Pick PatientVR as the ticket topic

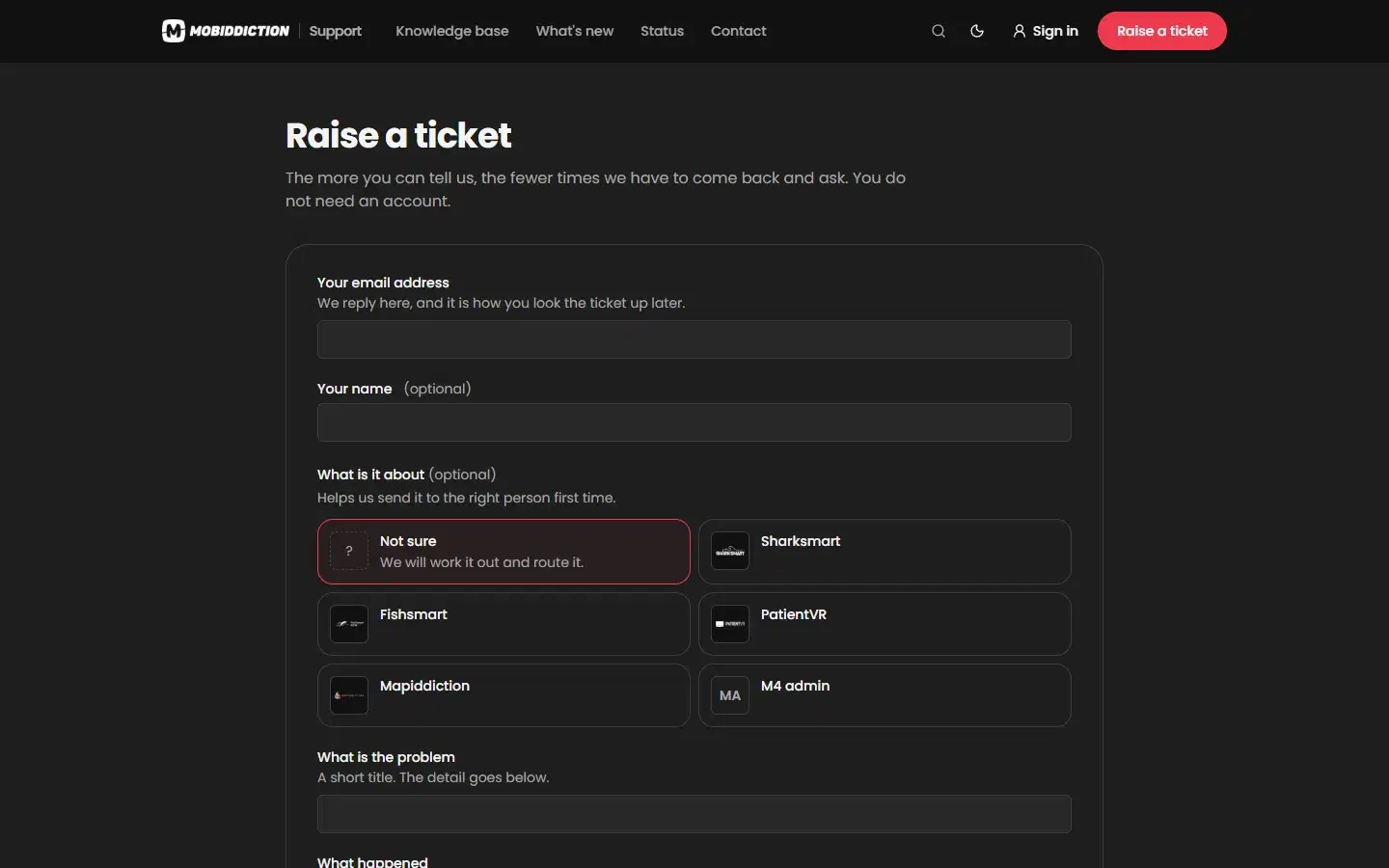[885, 624]
